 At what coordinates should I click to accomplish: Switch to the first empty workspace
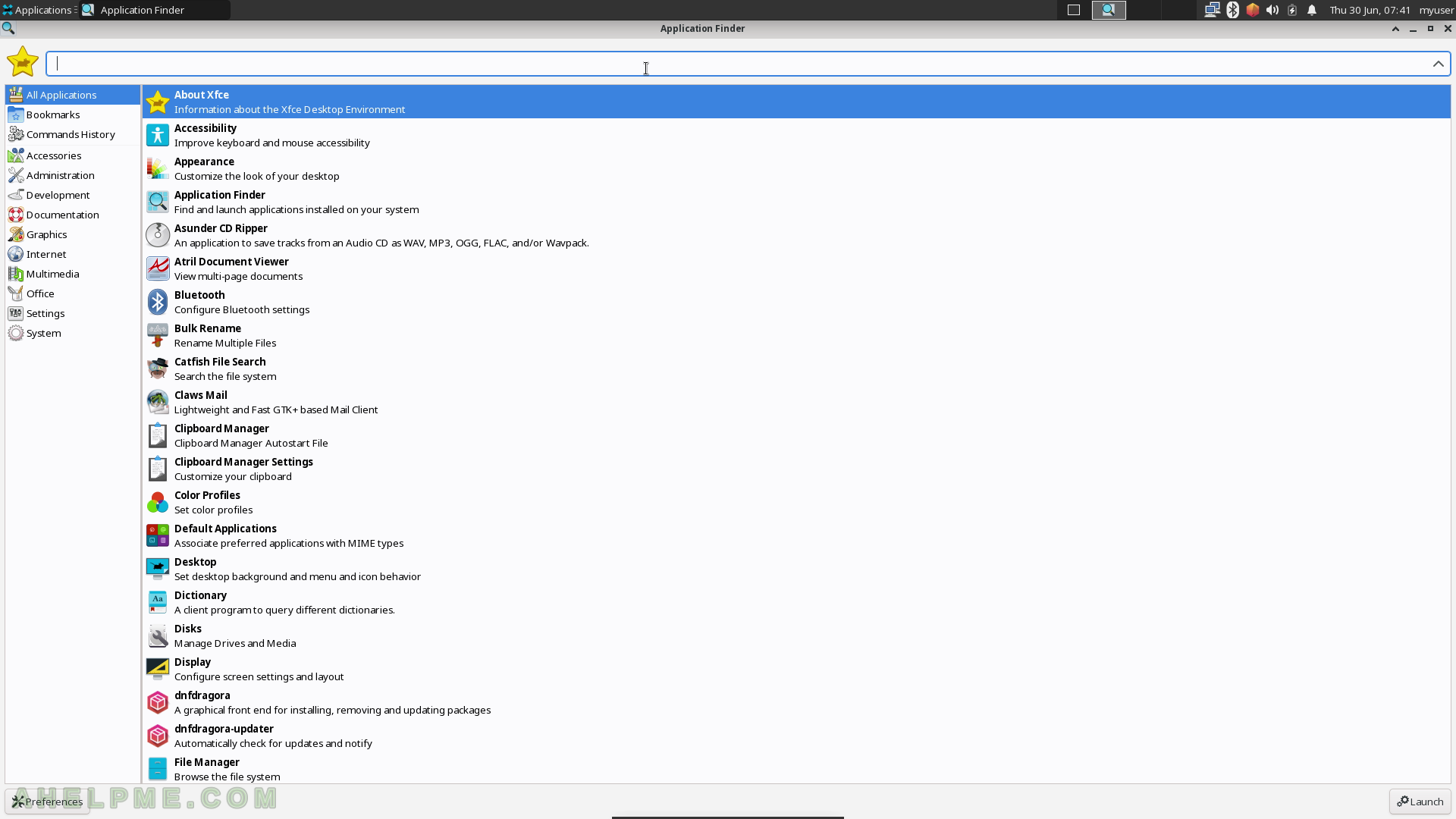pyautogui.click(x=1074, y=10)
